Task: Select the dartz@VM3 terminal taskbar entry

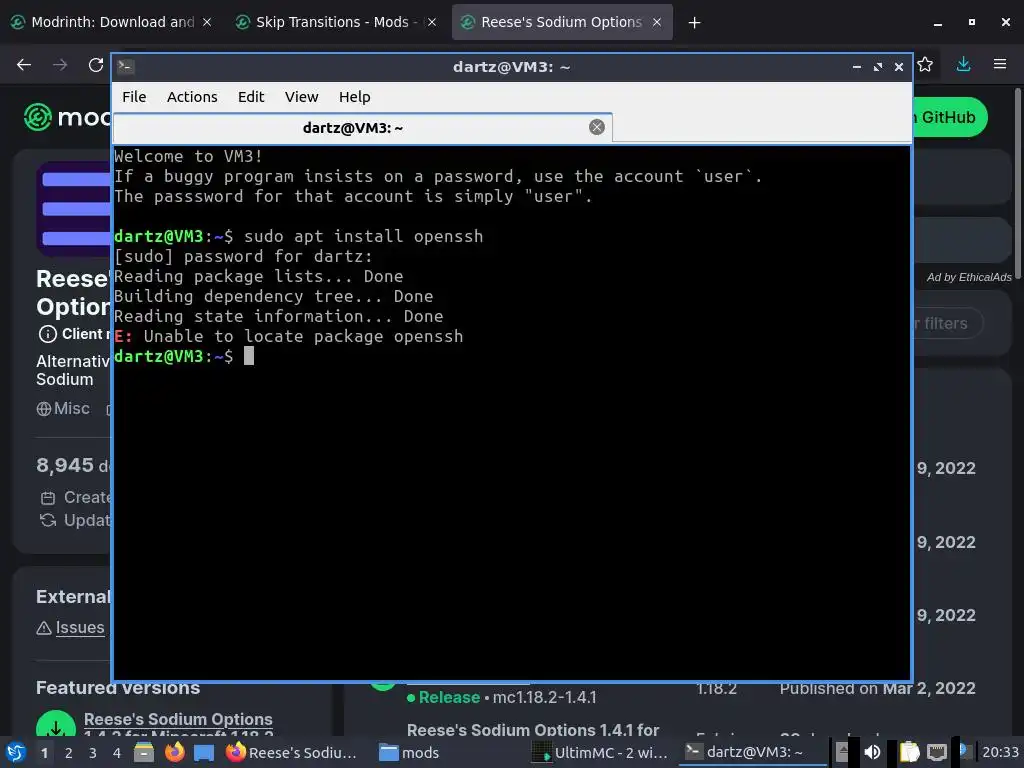Action: (x=753, y=752)
